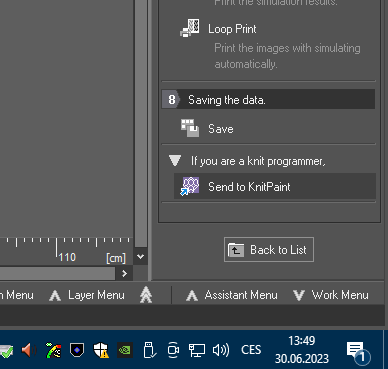Click the horizontal scrollbar track
Screen dimensions: 388x369
pos(57,274)
